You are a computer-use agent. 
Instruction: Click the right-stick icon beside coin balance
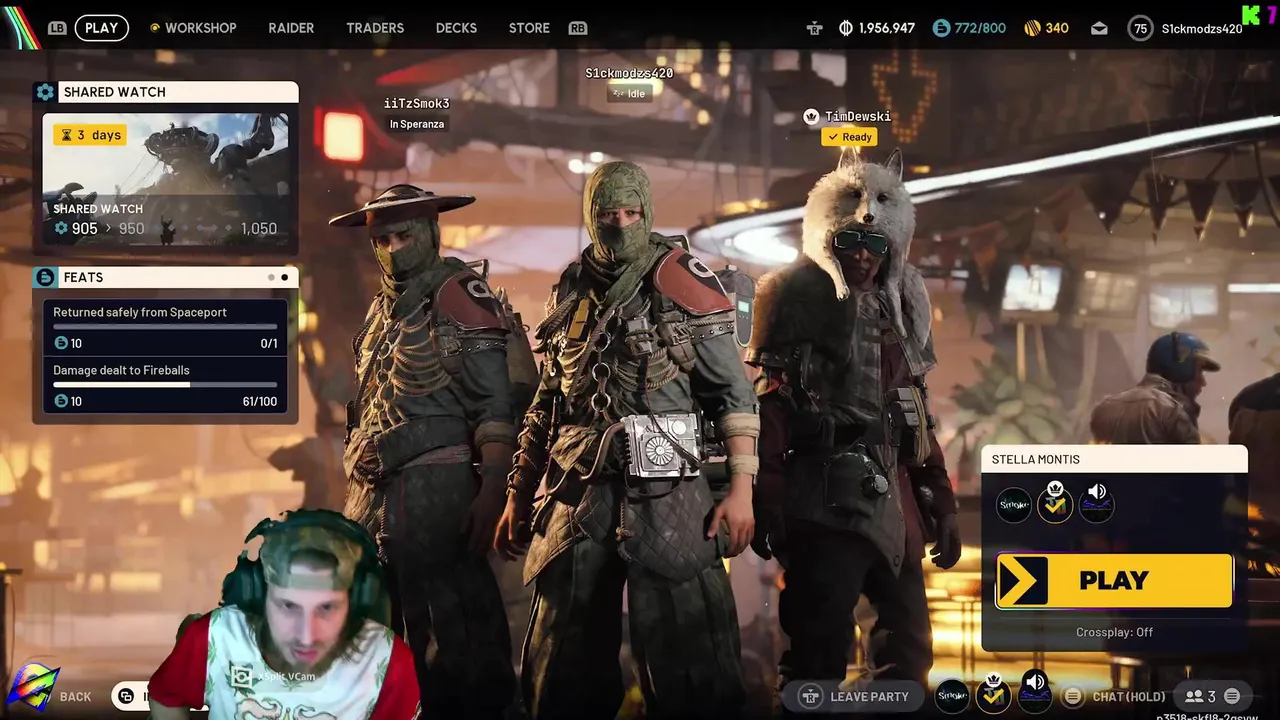(x=815, y=28)
